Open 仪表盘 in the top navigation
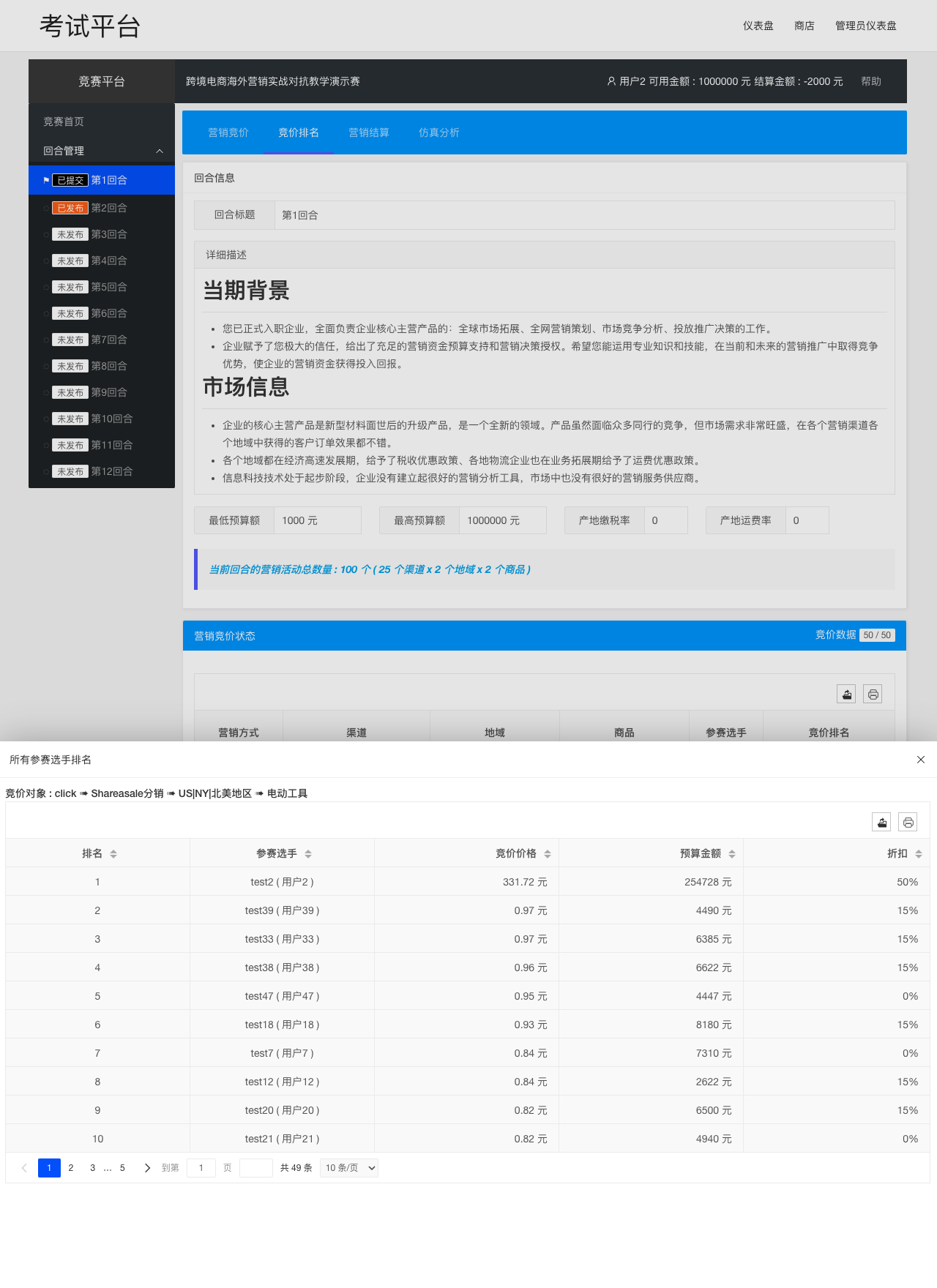This screenshot has height=1288, width=937. click(x=758, y=26)
